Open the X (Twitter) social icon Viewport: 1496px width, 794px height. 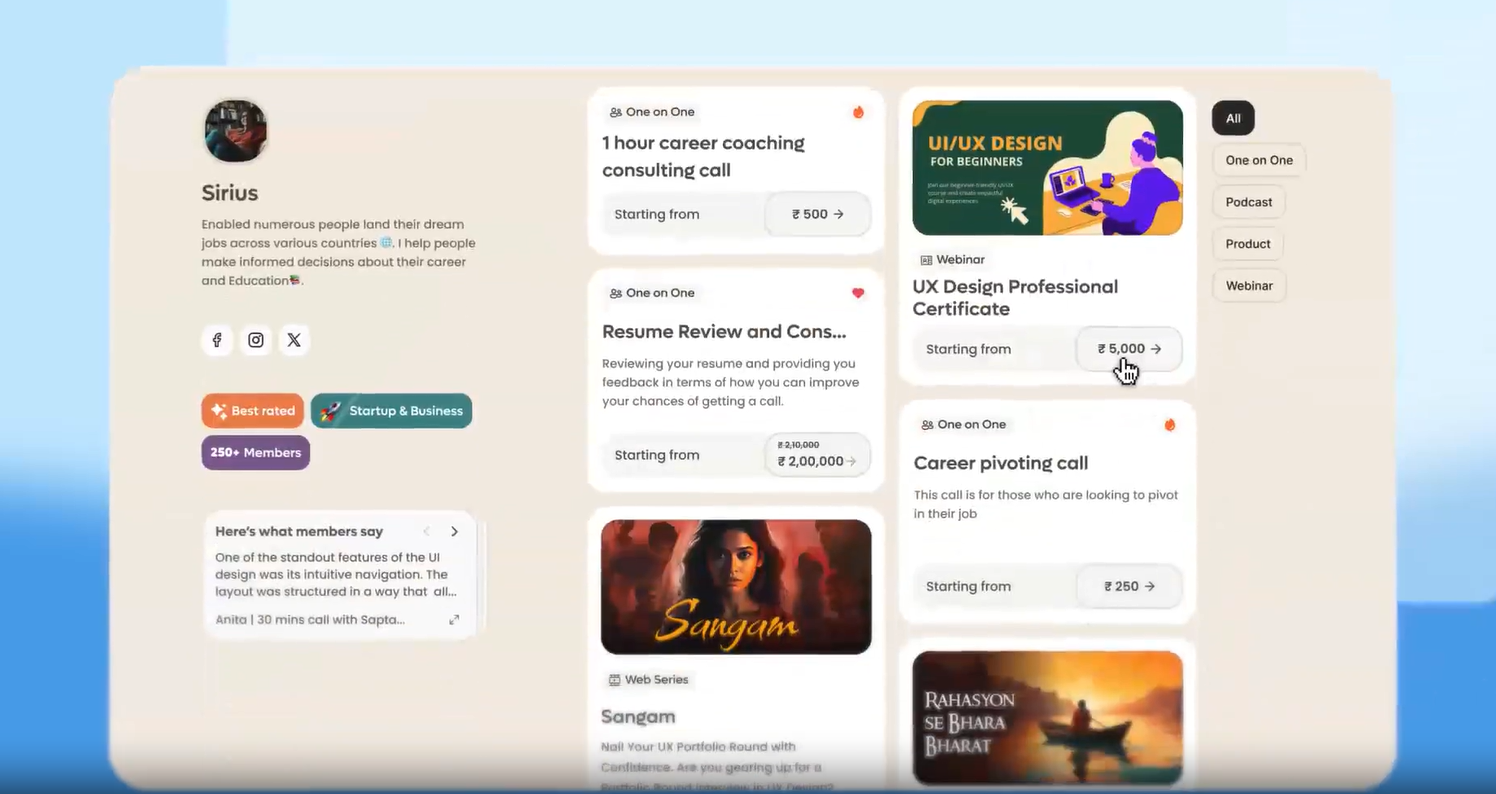point(294,340)
